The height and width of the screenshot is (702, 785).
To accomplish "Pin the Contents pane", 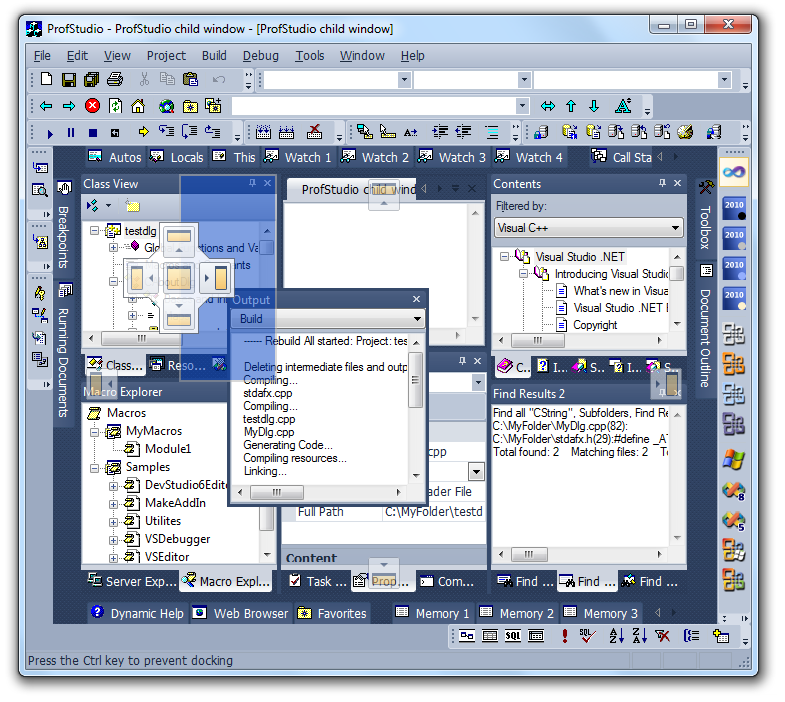I will (x=662, y=183).
